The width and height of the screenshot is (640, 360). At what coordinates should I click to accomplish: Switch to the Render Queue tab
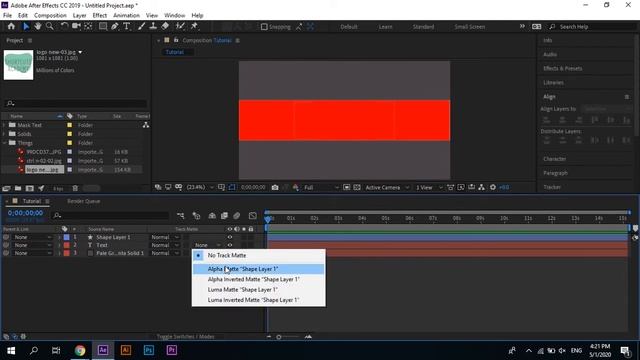tap(84, 201)
